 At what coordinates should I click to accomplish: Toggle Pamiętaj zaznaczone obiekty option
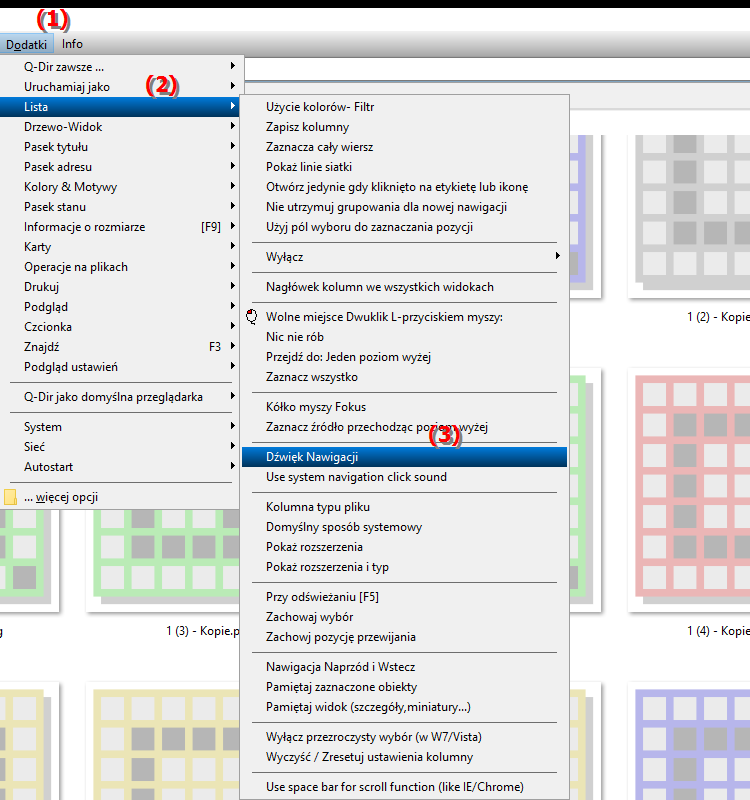coord(404,687)
